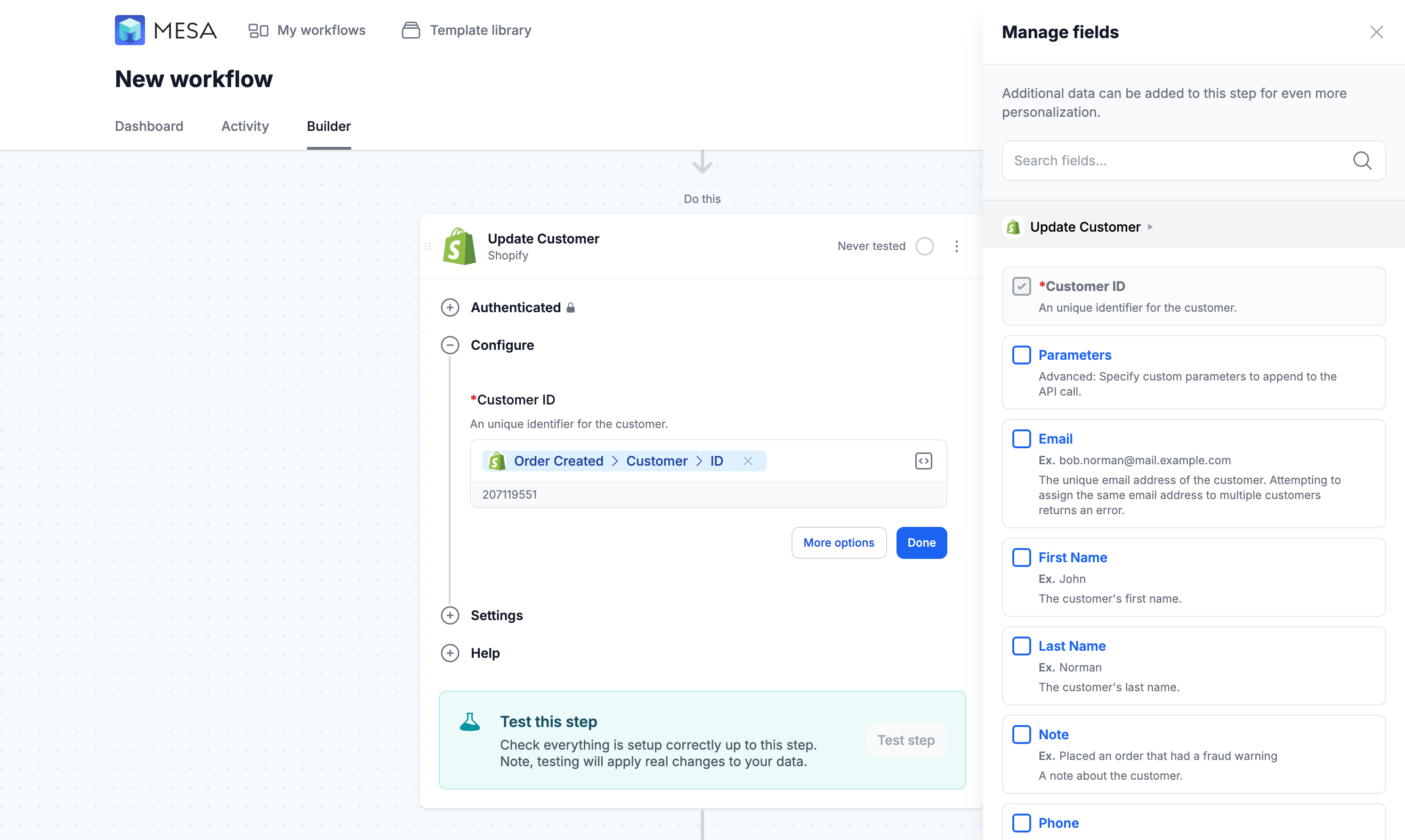Enable the Last Name field checkbox
Screen dimensions: 1405x840
1021,646
